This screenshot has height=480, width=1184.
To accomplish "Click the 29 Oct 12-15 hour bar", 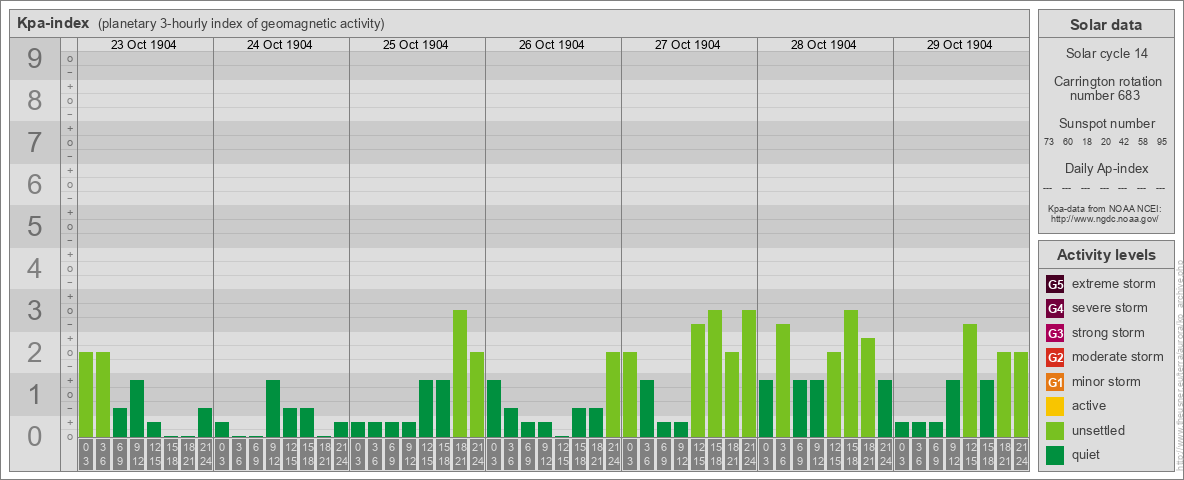I will [970, 380].
